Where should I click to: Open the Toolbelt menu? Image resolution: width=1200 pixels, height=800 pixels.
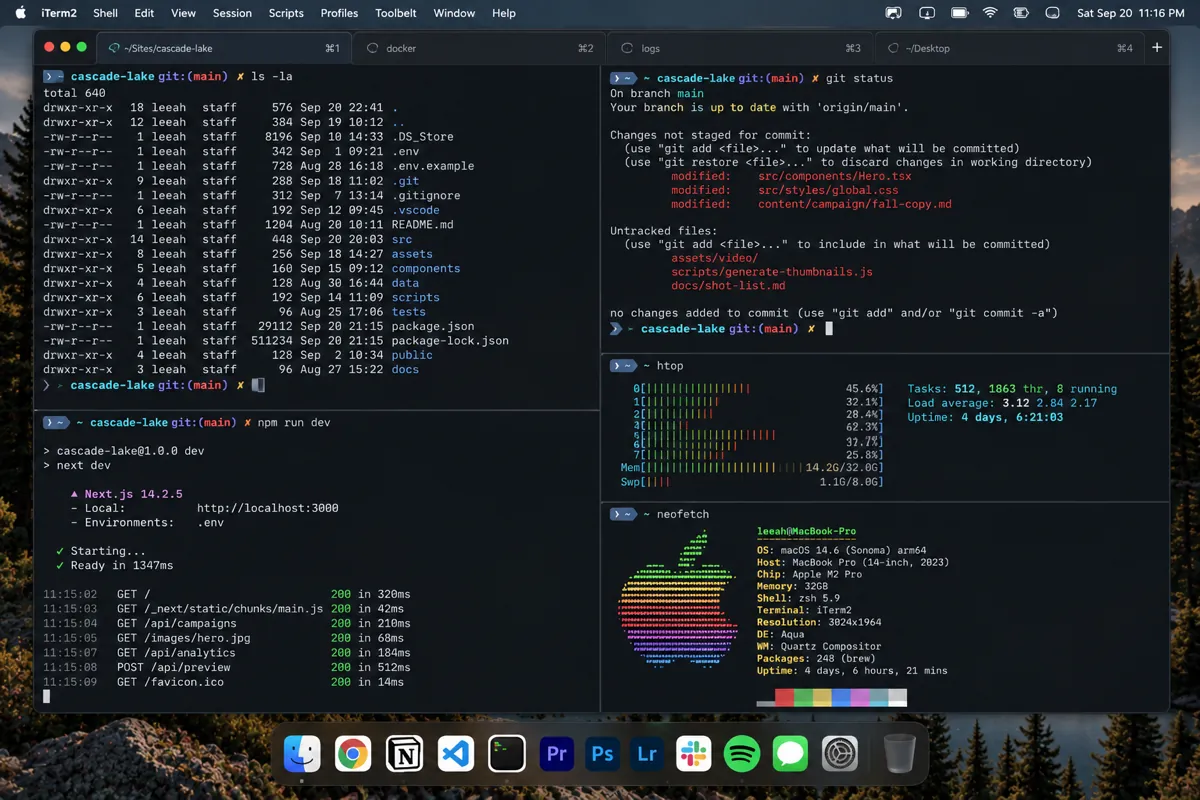tap(396, 13)
